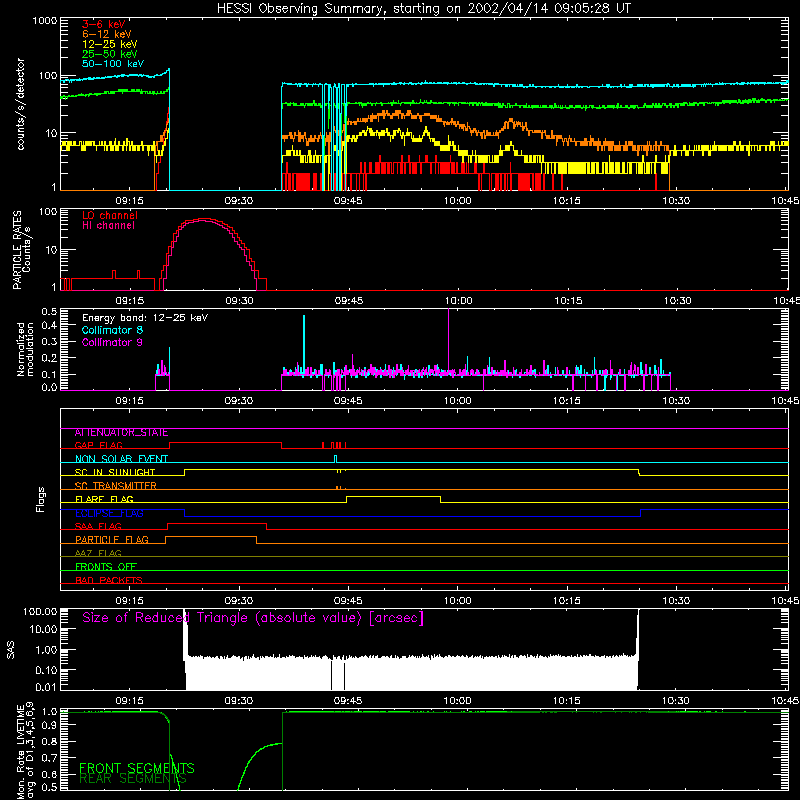Image resolution: width=800 pixels, height=800 pixels.
Task: Select the cyan 50-100 keV legend entry
Action: 113,64
